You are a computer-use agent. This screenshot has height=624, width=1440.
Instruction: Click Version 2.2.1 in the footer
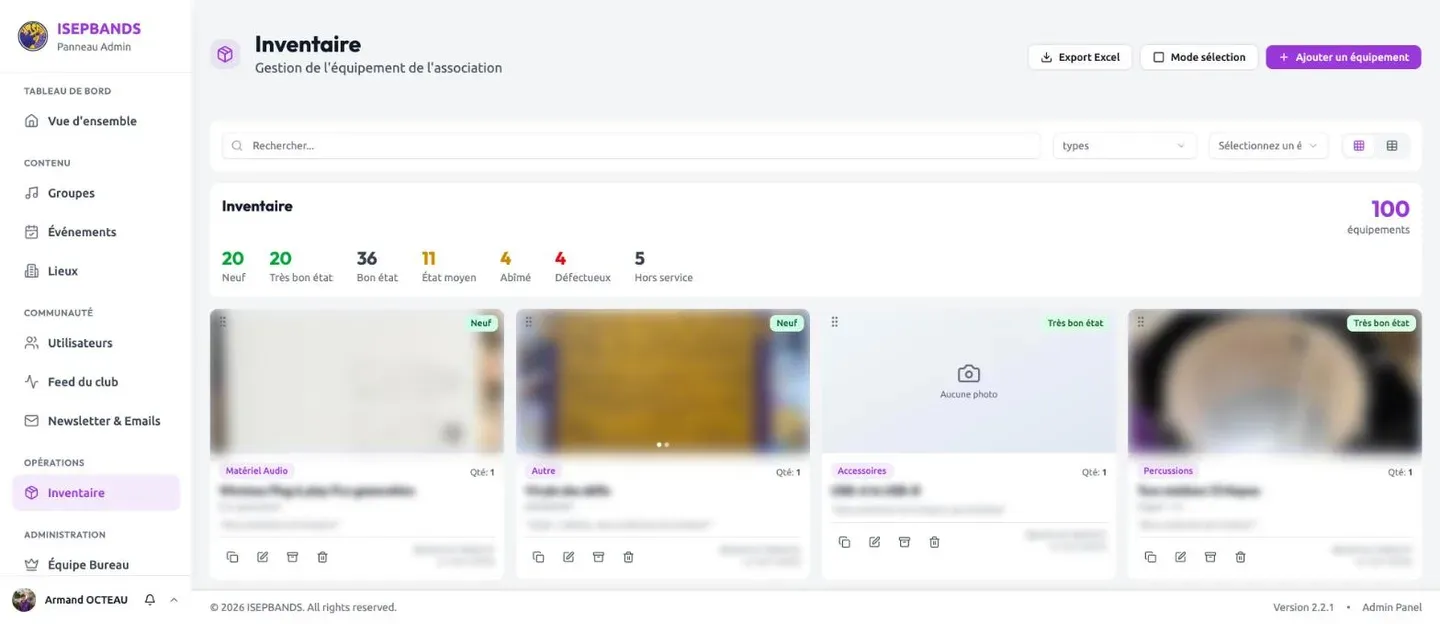(1305, 607)
